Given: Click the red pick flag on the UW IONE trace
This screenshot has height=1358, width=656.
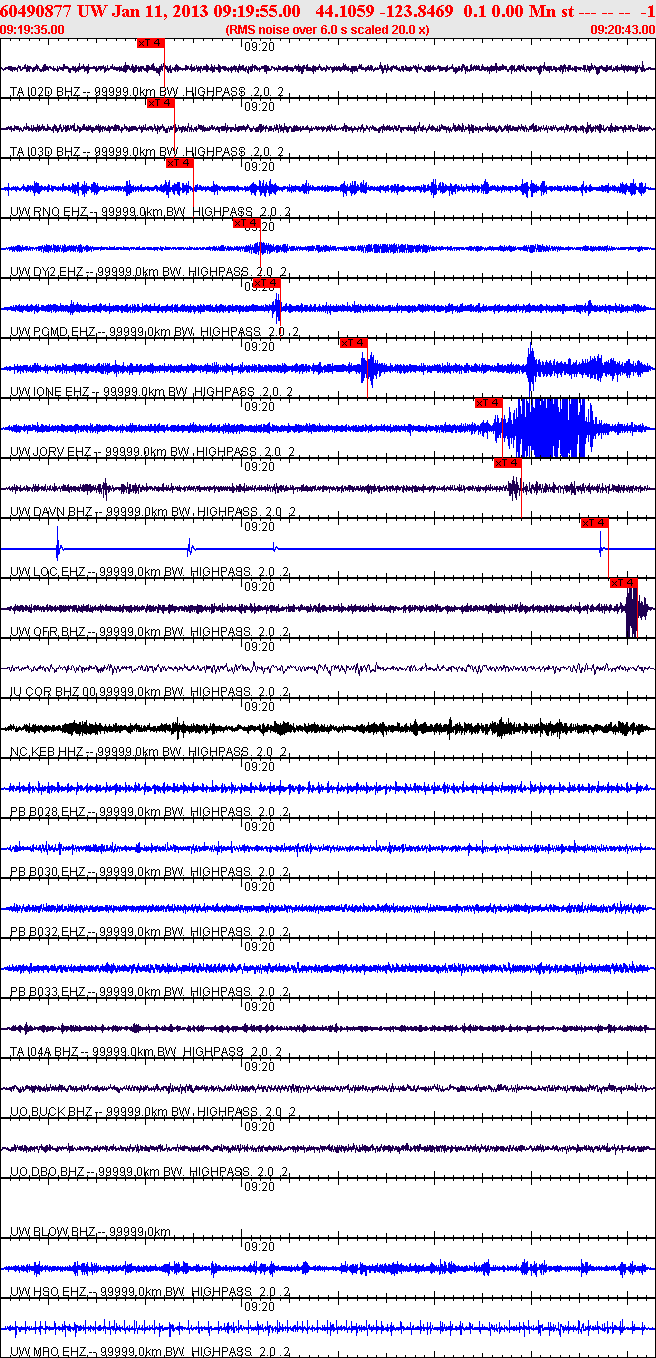Looking at the screenshot, I should pyautogui.click(x=353, y=343).
